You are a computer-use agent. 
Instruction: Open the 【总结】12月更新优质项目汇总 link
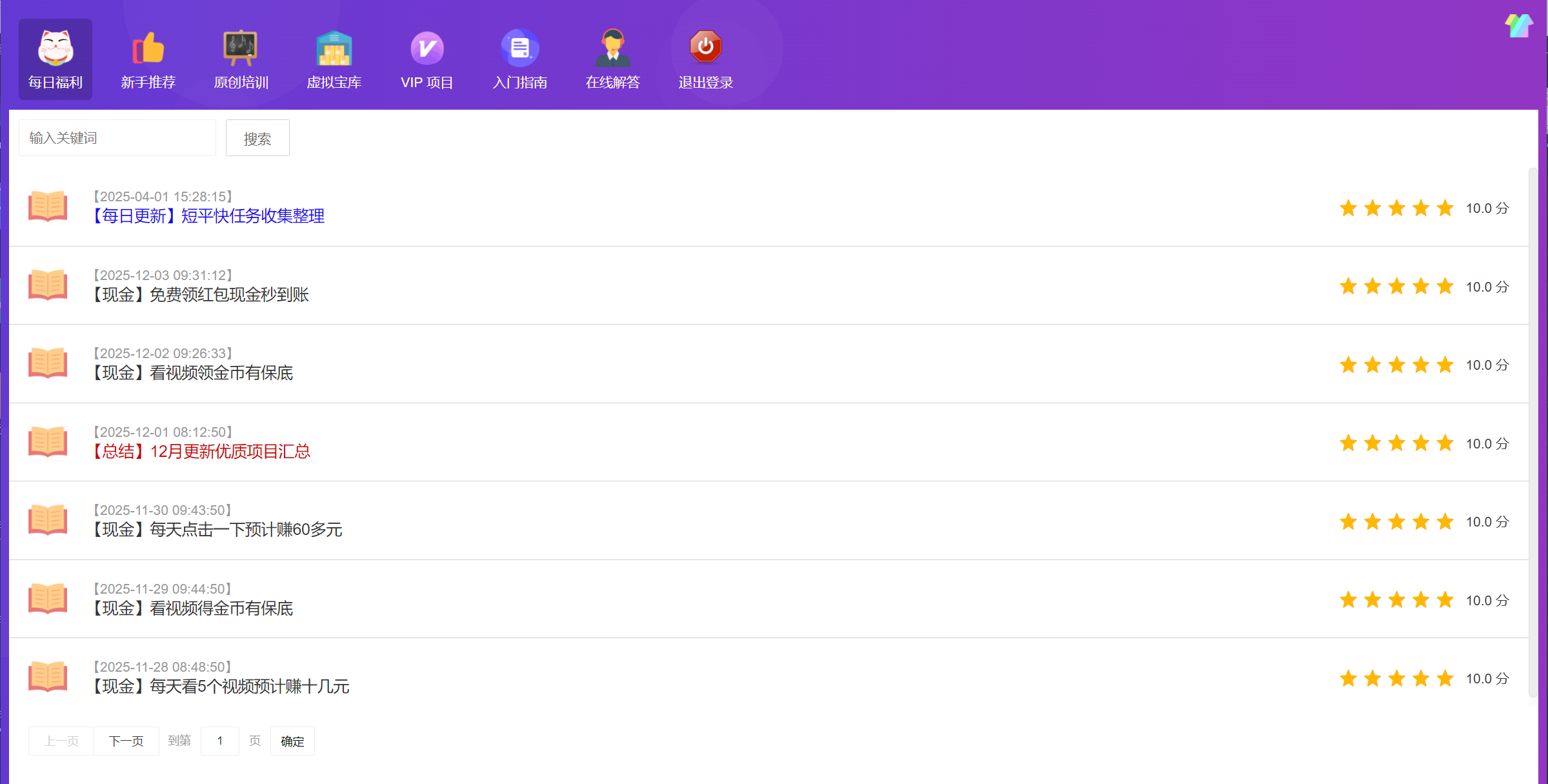[x=201, y=451]
